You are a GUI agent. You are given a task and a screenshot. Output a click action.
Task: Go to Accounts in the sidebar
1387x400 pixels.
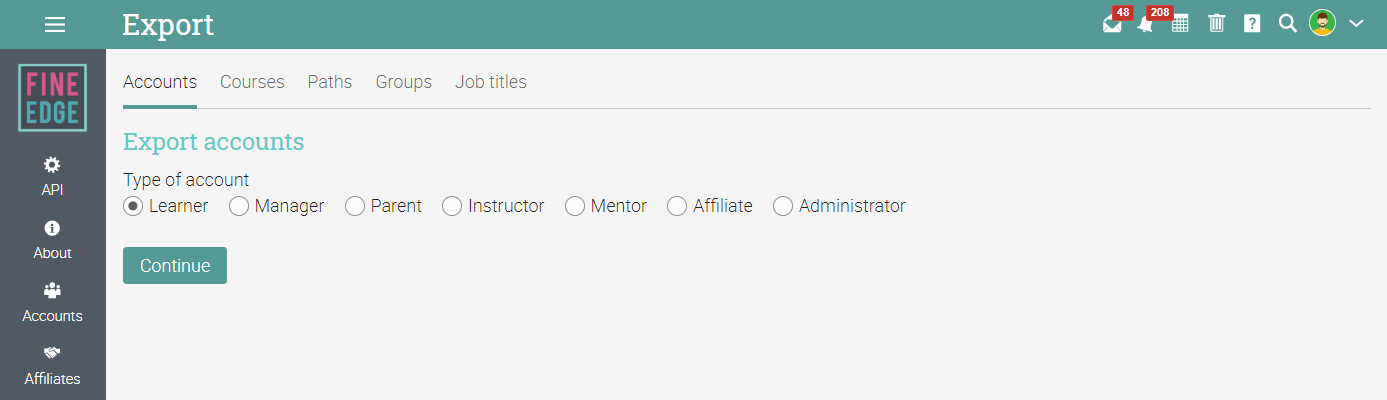pos(52,303)
